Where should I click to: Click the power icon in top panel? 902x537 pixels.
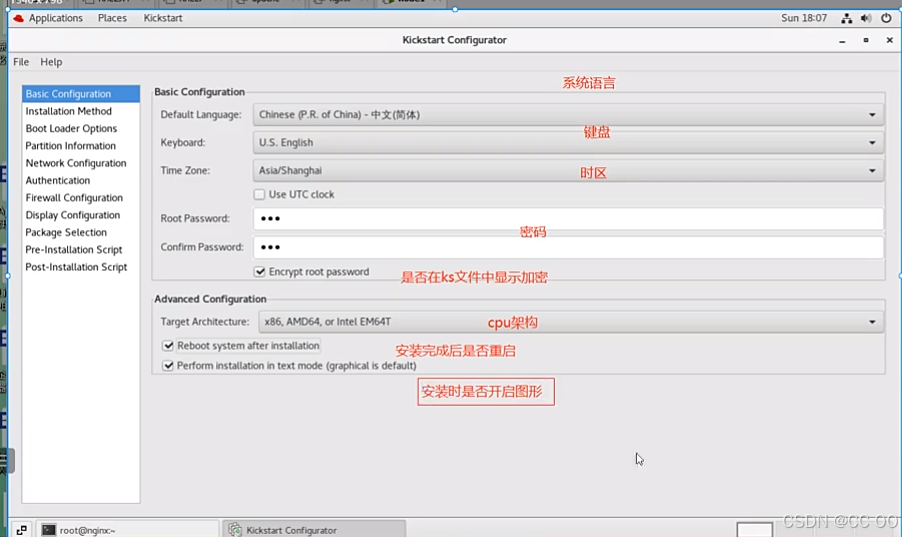(886, 18)
